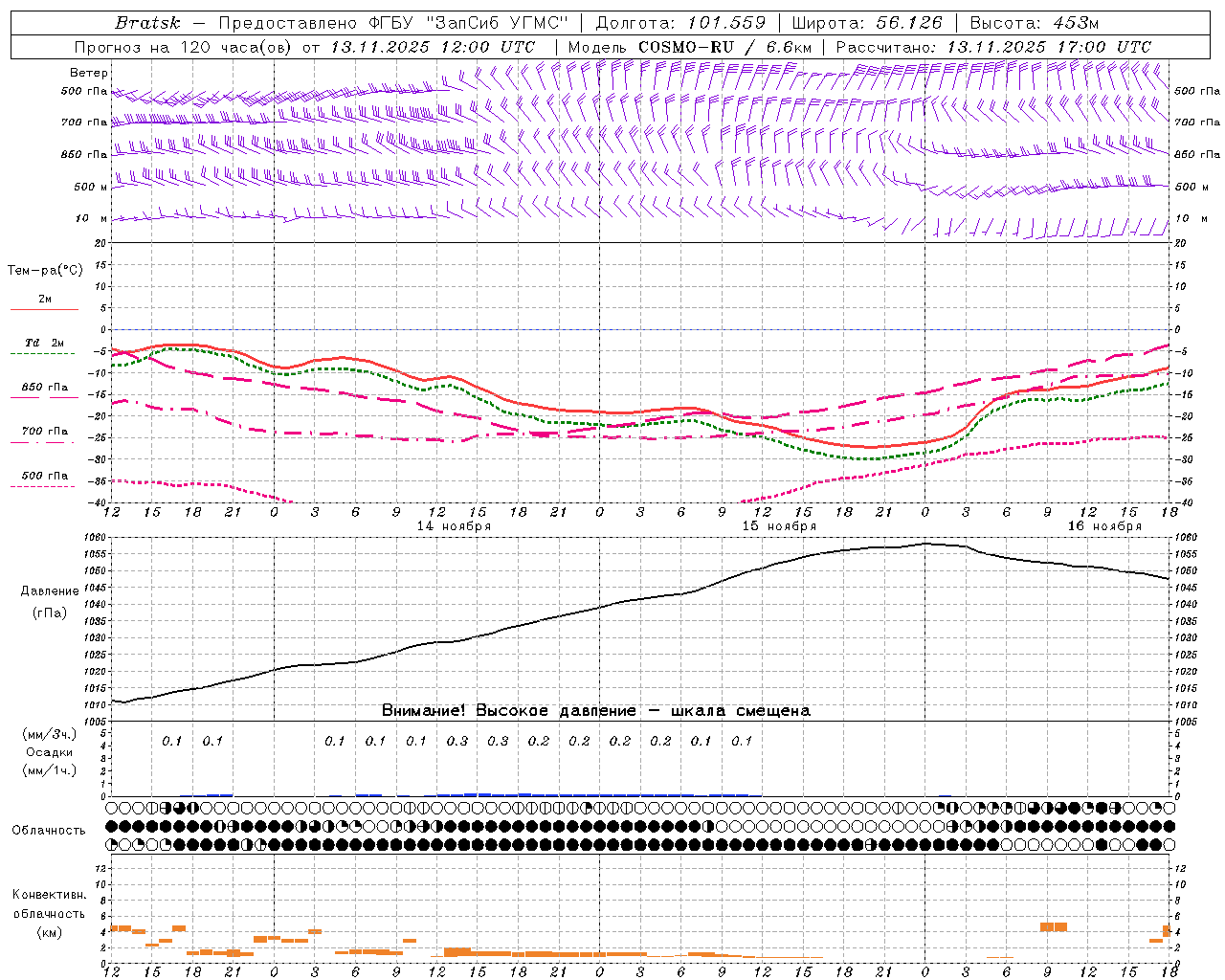
Task: Click the "Тем-ра(°C)" temperature panel label
Action: [x=45, y=271]
